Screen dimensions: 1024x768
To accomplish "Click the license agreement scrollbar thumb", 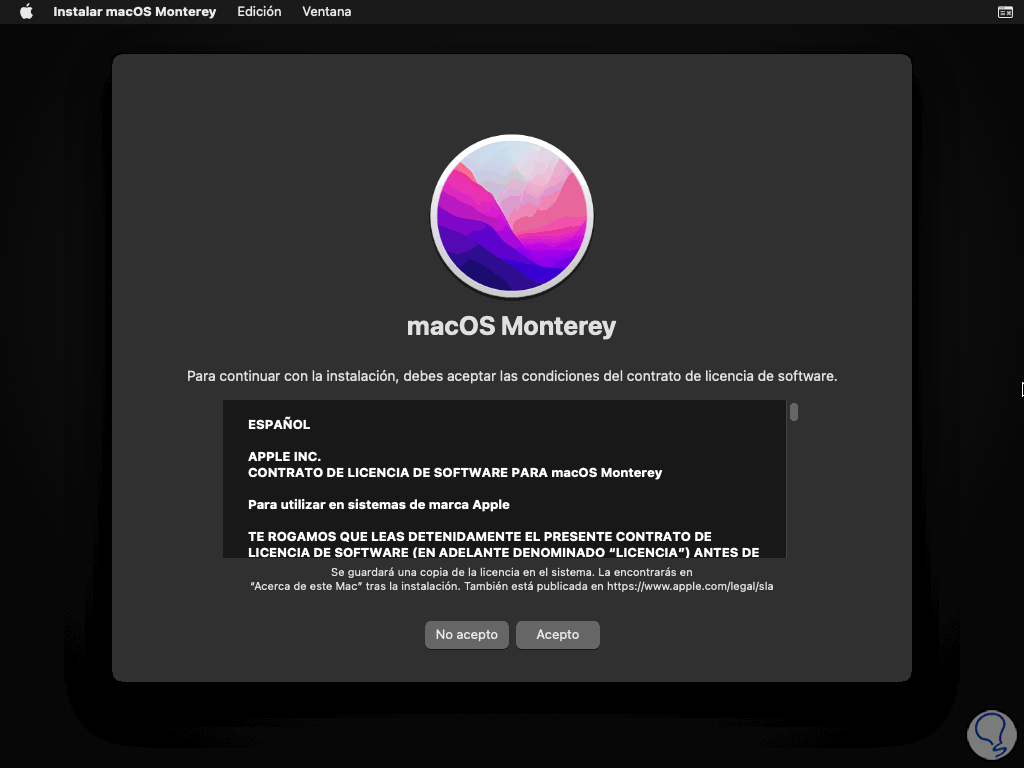I will click(x=793, y=412).
